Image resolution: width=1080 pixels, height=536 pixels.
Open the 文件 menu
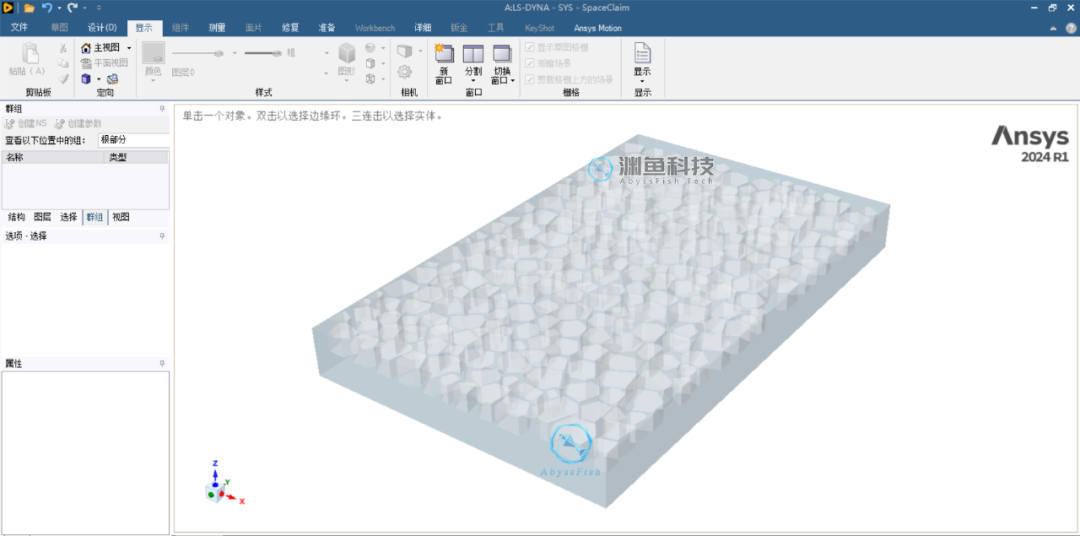click(19, 28)
